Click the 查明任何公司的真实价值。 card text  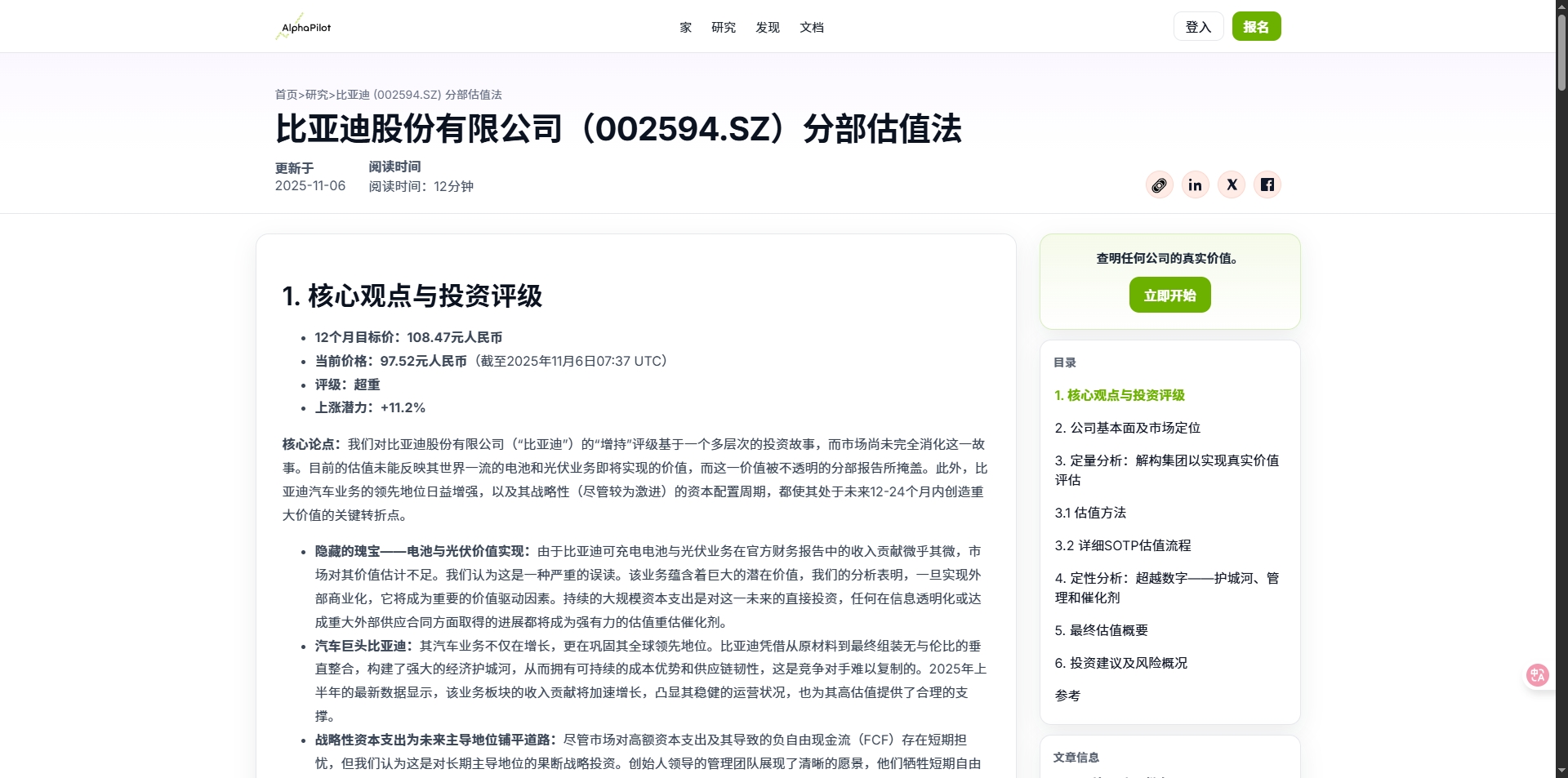coord(1169,258)
